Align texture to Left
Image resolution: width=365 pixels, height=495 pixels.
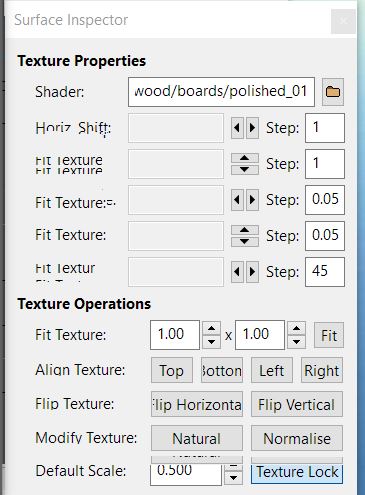coord(272,370)
